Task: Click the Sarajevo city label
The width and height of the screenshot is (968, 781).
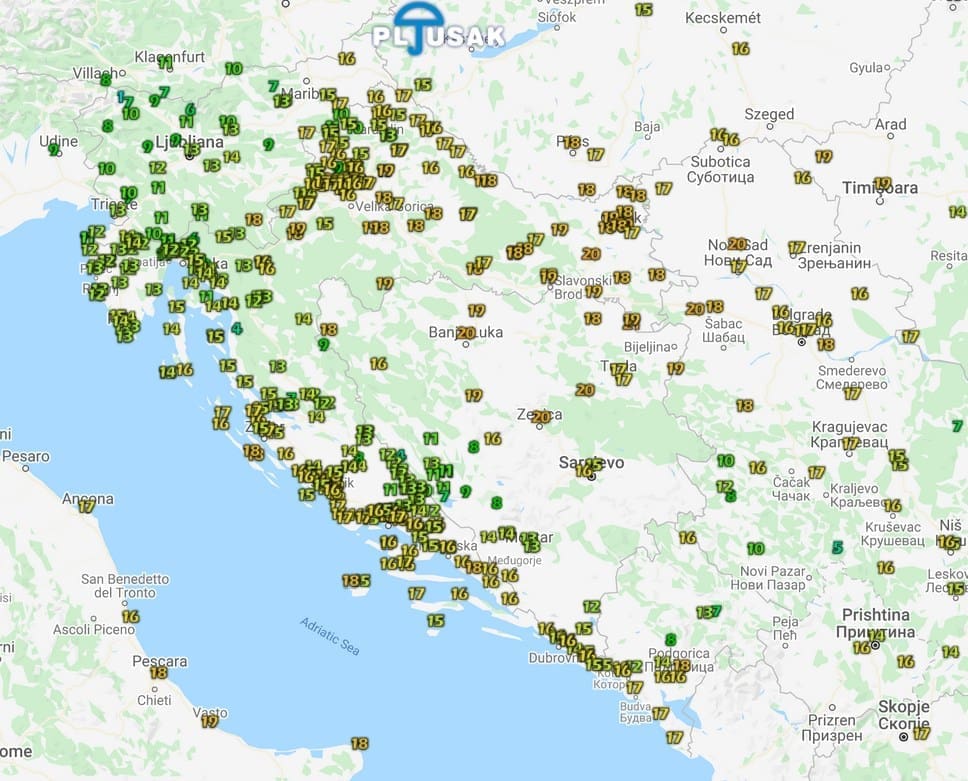Action: (590, 463)
